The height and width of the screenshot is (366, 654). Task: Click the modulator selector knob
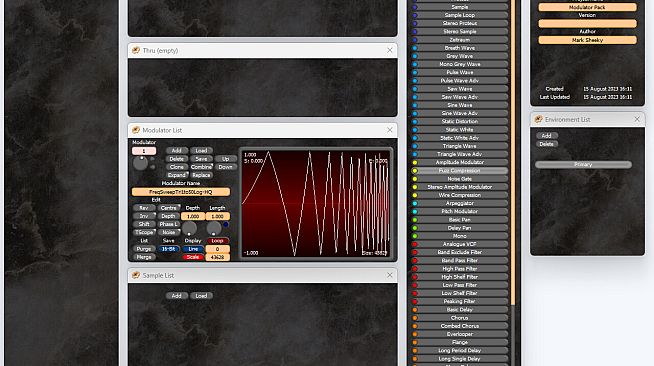click(x=140, y=163)
